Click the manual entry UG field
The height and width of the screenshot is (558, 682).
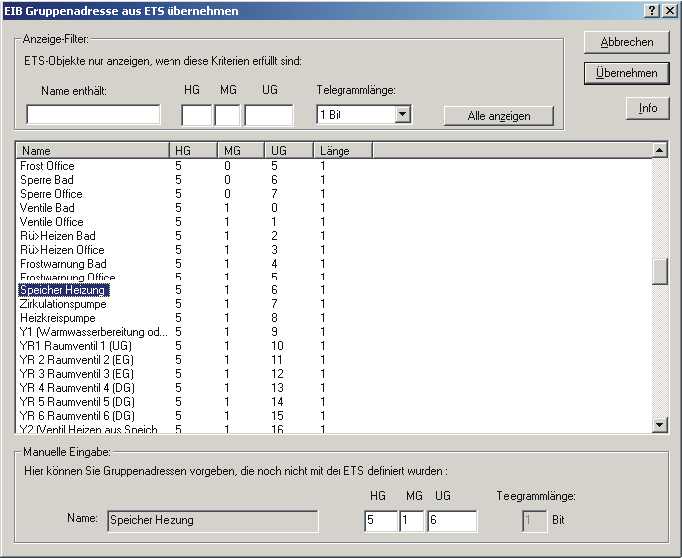[x=452, y=520]
